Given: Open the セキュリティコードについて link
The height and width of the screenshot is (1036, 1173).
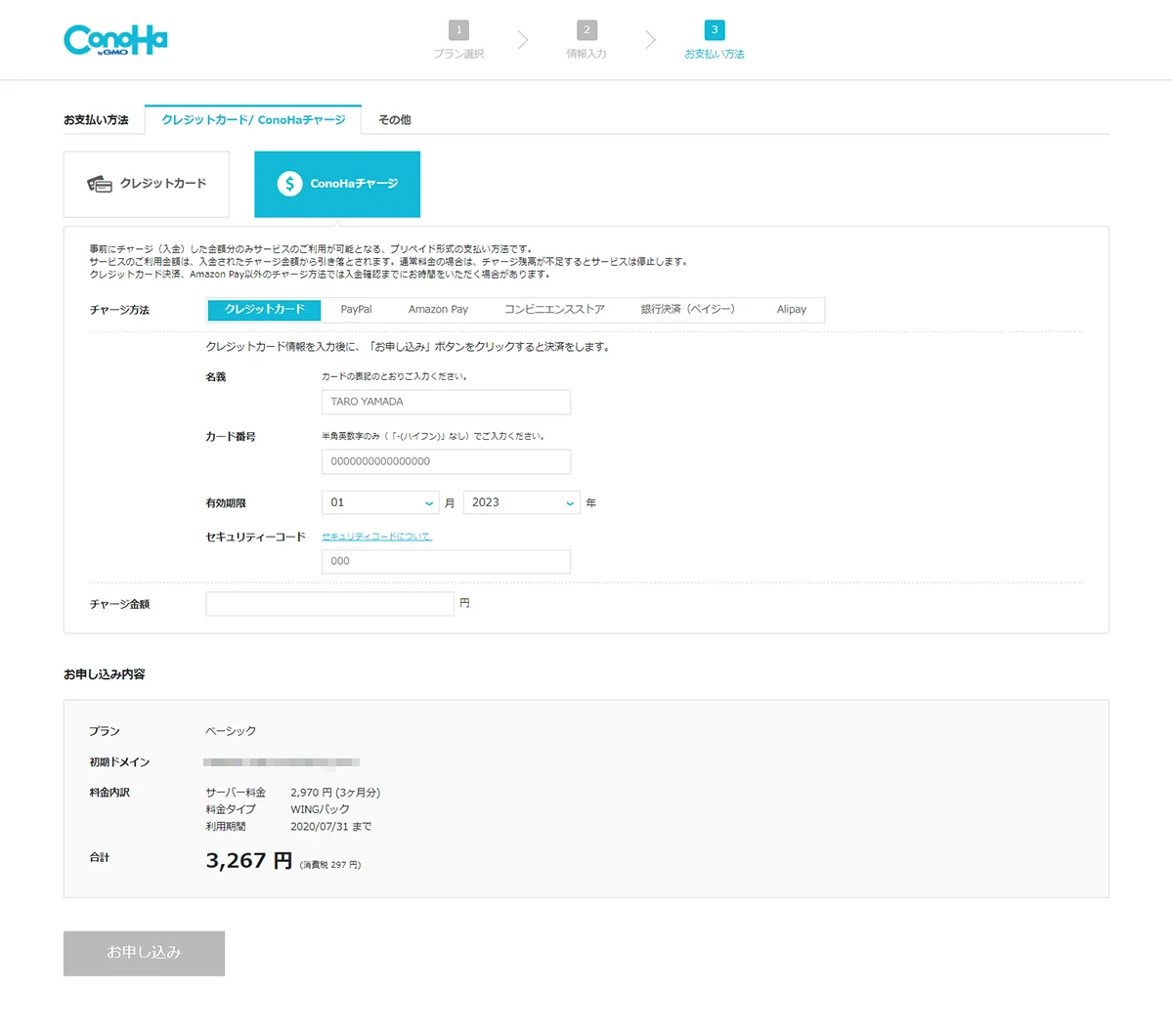Looking at the screenshot, I should click(x=376, y=537).
